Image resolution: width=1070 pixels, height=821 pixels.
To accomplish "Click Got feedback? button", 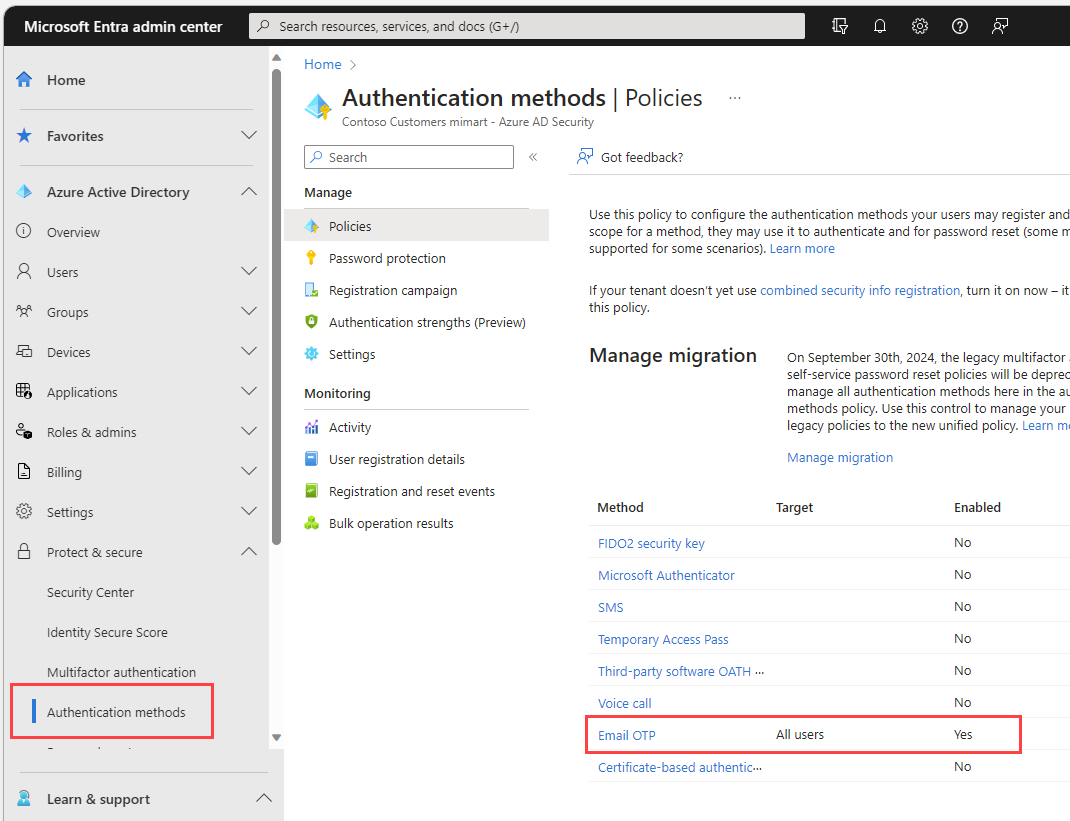I will click(x=630, y=157).
